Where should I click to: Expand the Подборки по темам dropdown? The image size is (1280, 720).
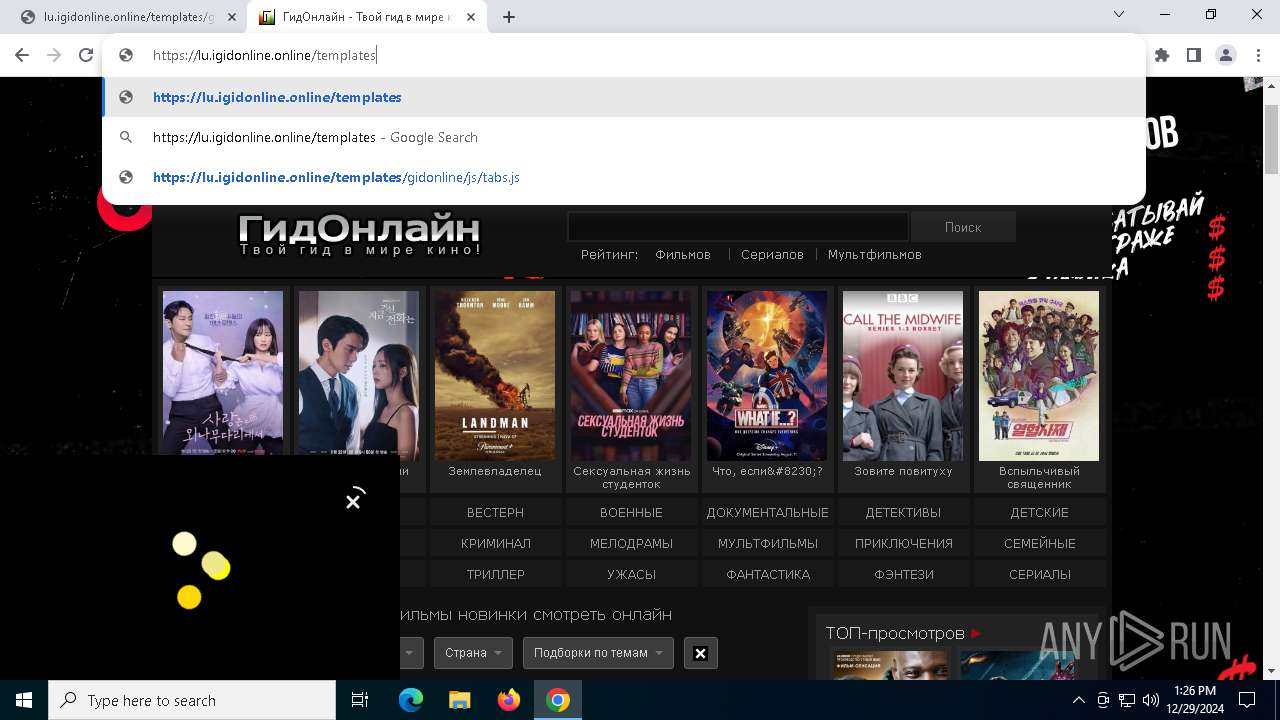(x=598, y=653)
